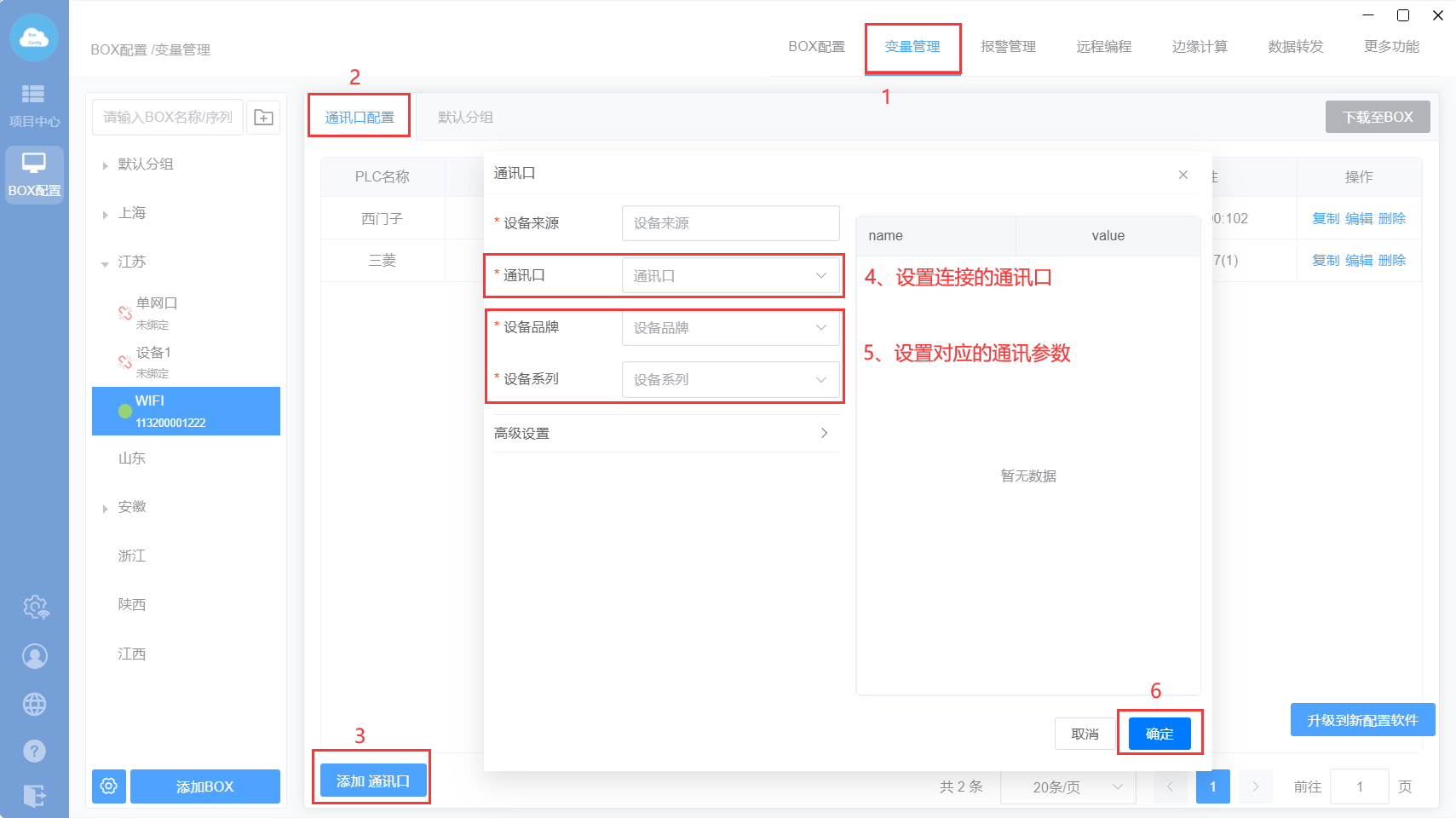Click the 添加 通讯口 button
1456x818 pixels.
372,781
